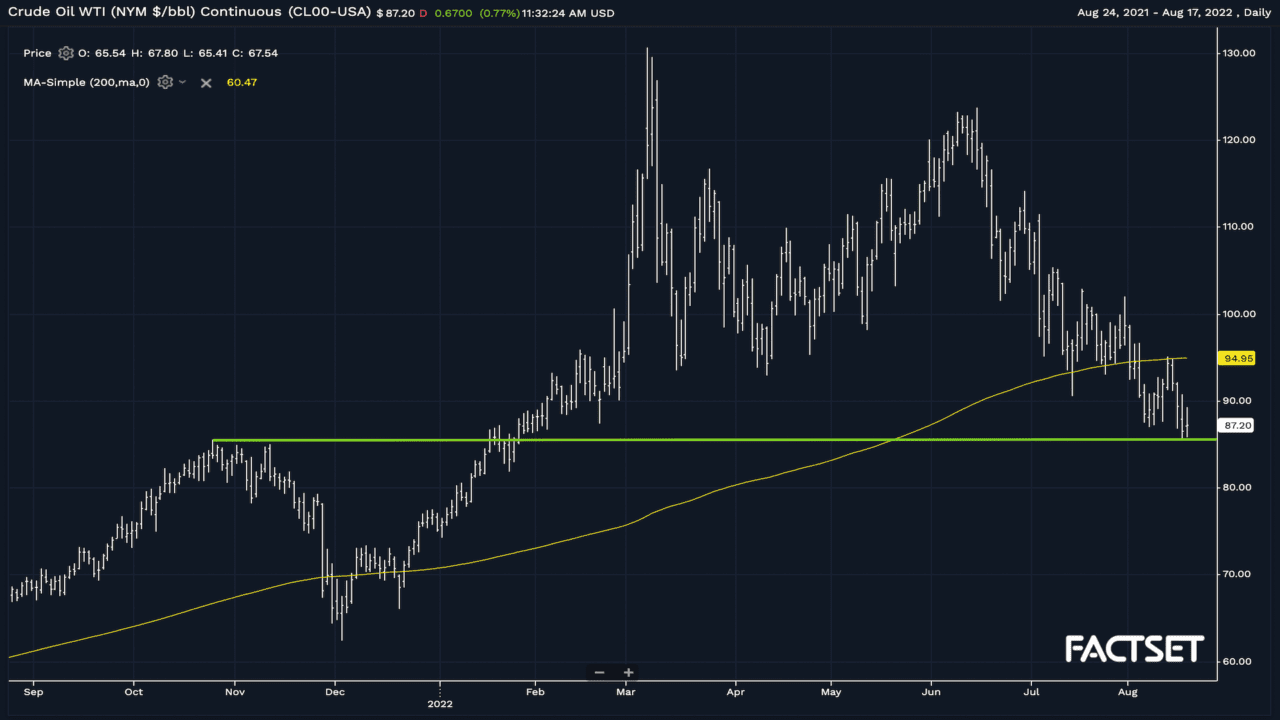Change the Daily frequency setting
1280x720 pixels.
pos(1252,13)
